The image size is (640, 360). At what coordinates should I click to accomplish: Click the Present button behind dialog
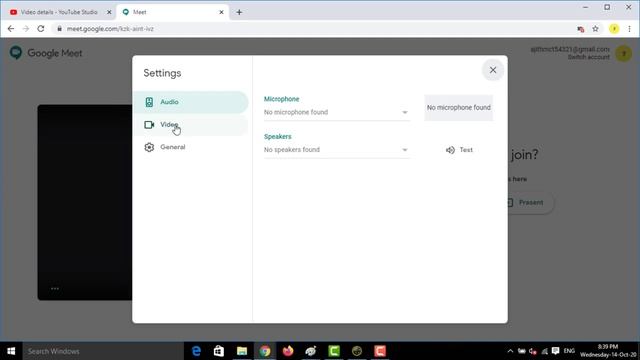tap(530, 202)
